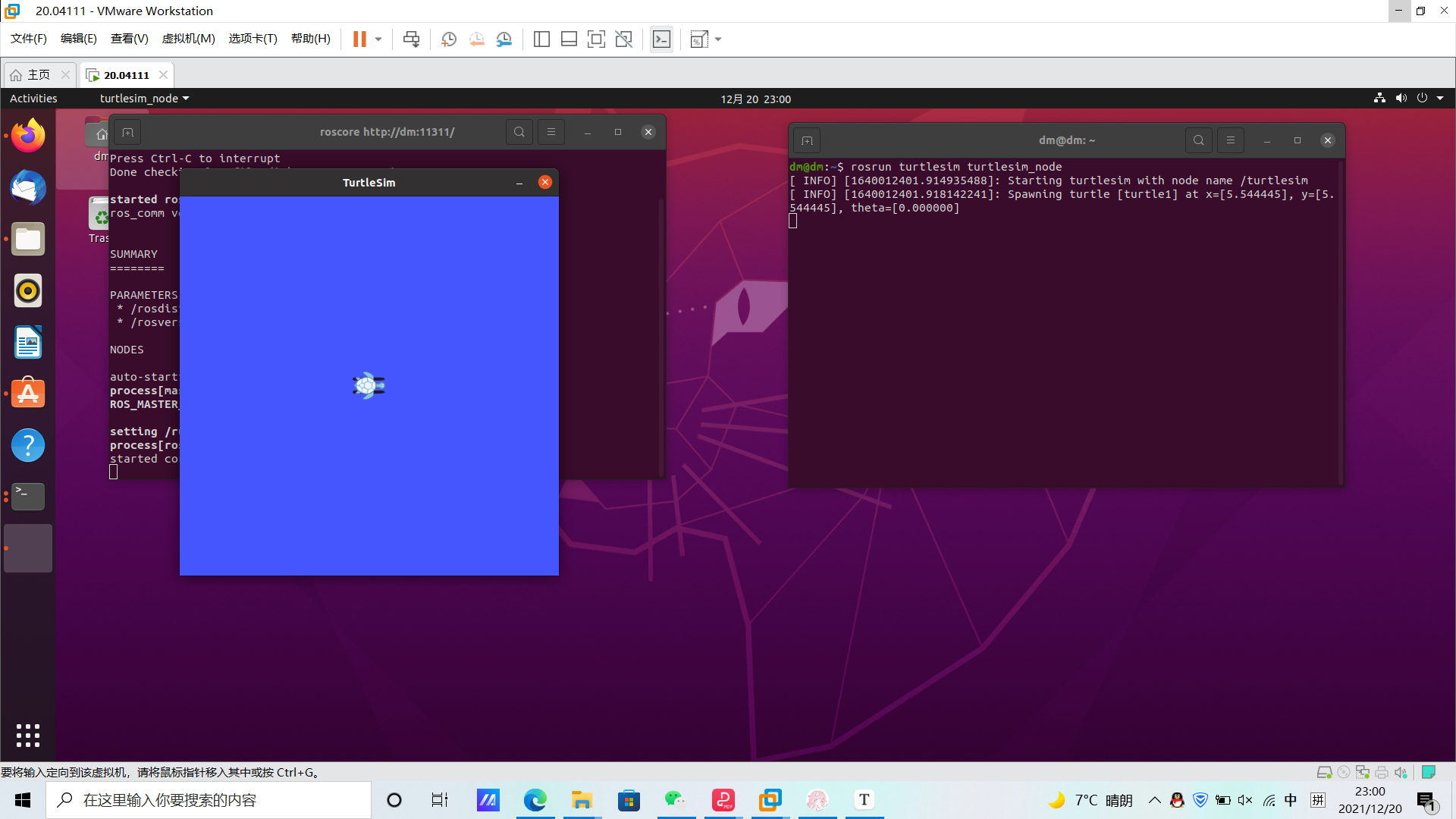The image size is (1456, 819).
Task: Send Ctrl+Alt+Del to the guest
Action: tap(411, 39)
